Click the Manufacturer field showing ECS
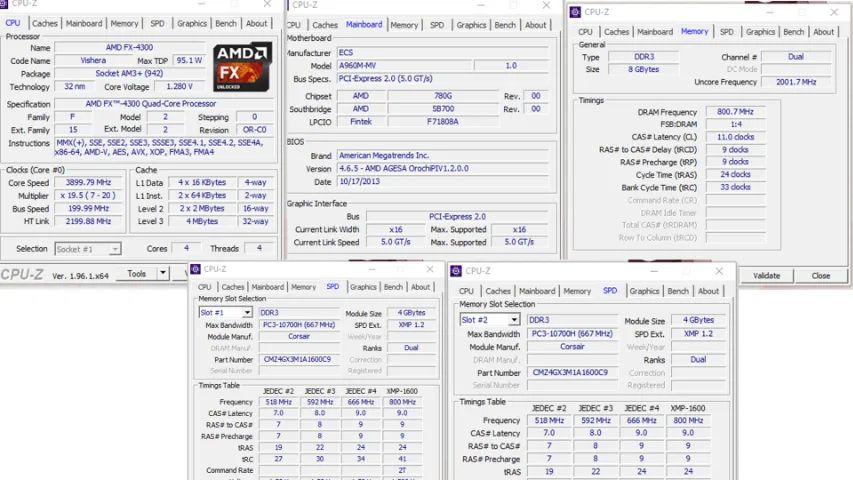This screenshot has height=480, width=853. [x=443, y=53]
